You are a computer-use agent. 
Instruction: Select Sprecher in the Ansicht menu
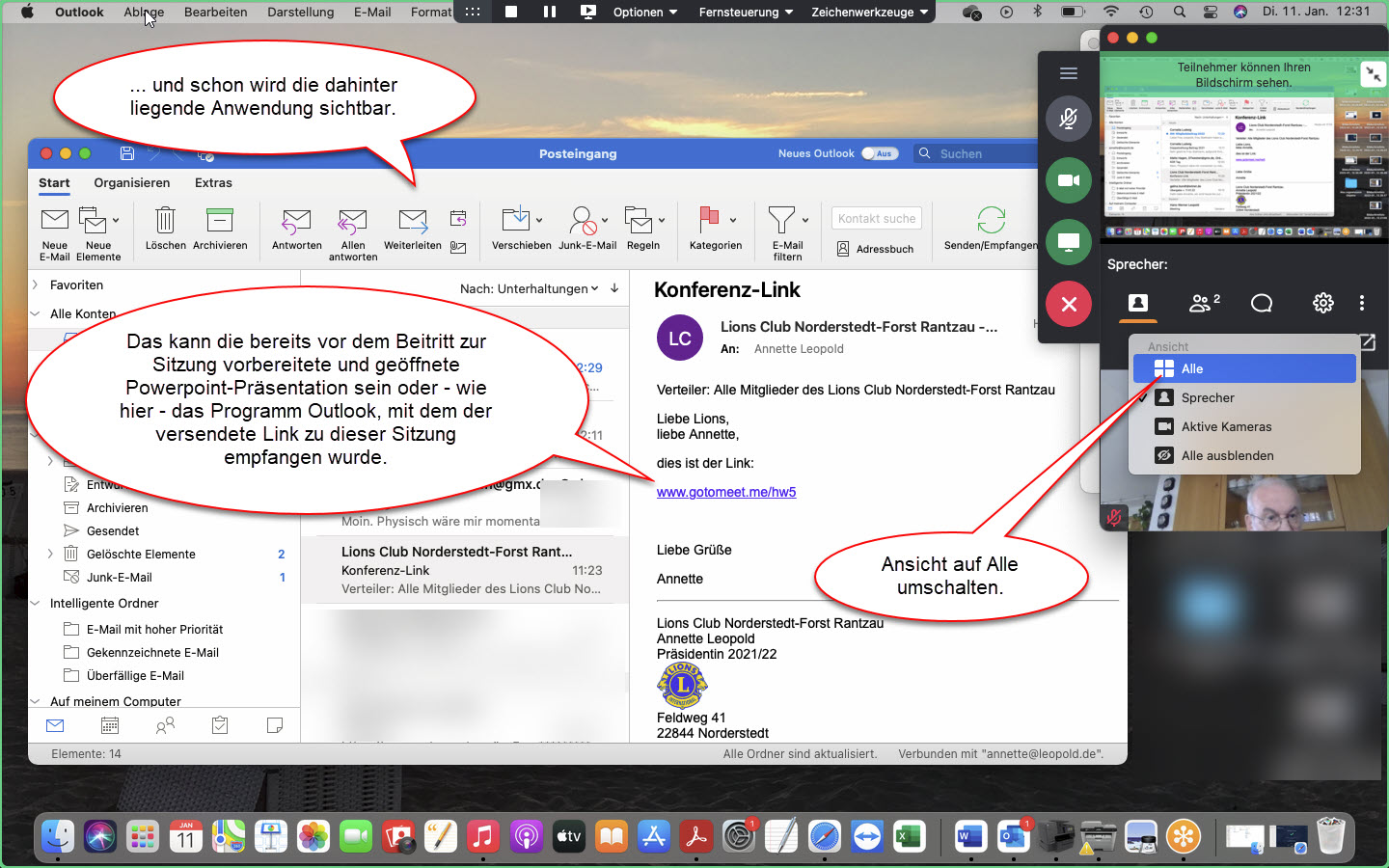(1244, 397)
